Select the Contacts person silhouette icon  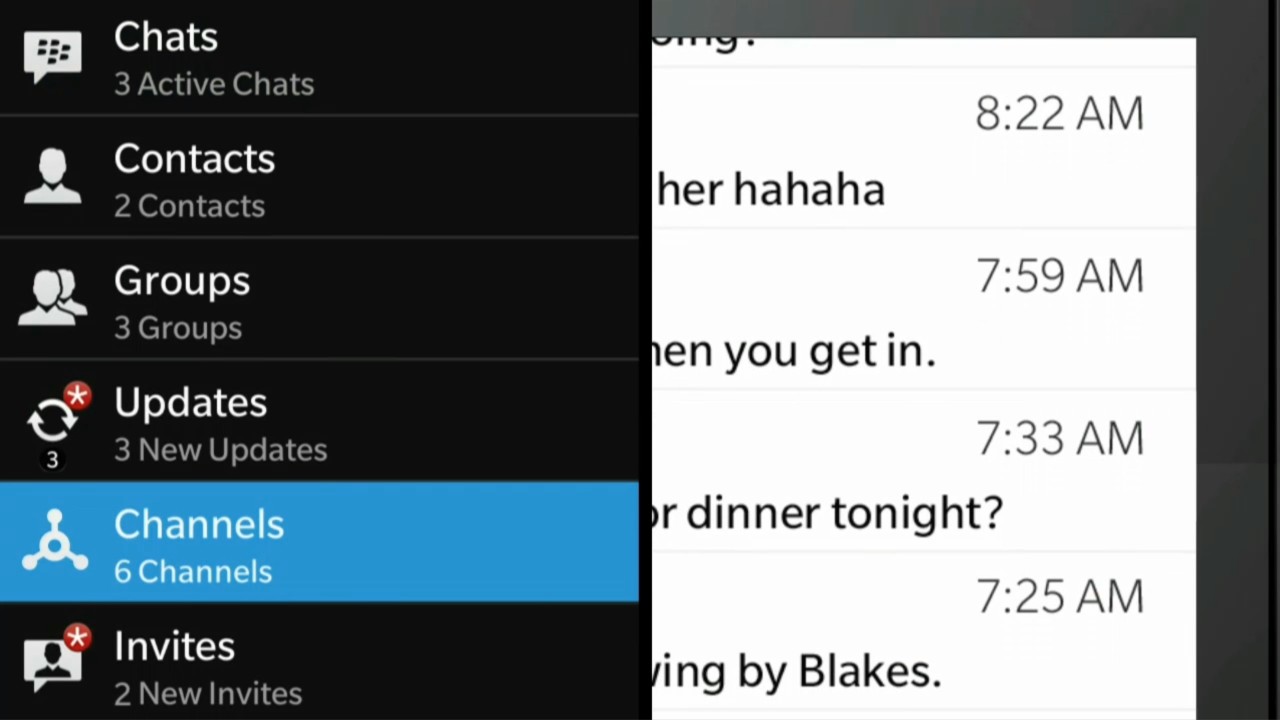[52, 178]
